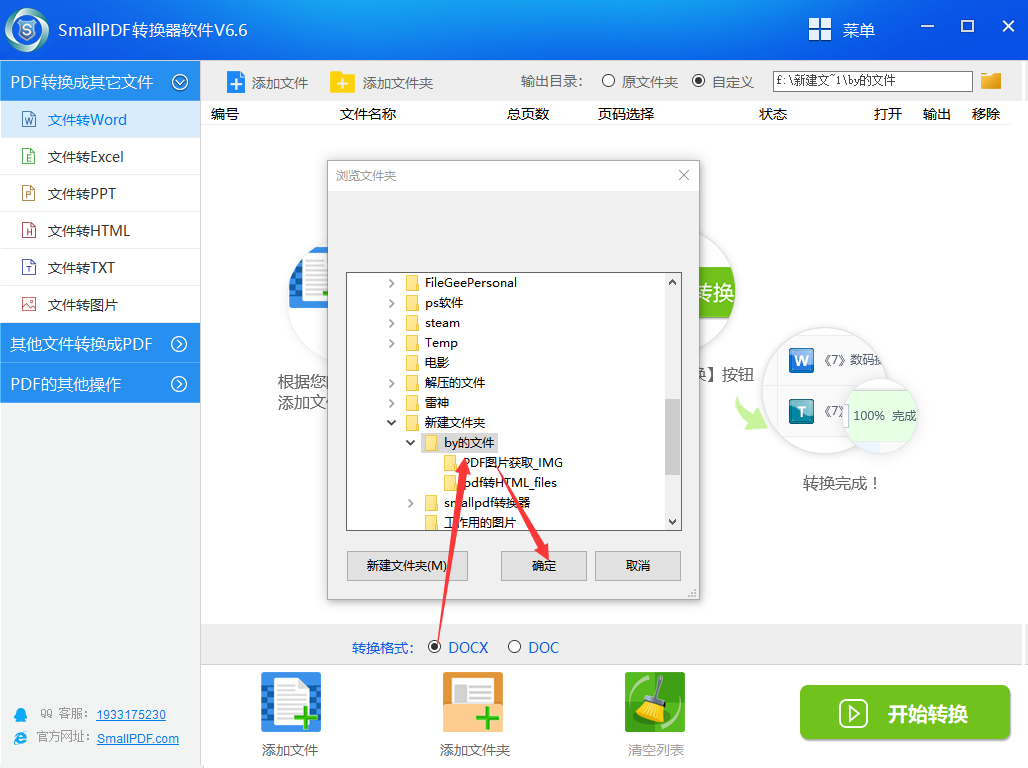Click the tree scrollbar up arrow
The image size is (1028, 768).
672,282
